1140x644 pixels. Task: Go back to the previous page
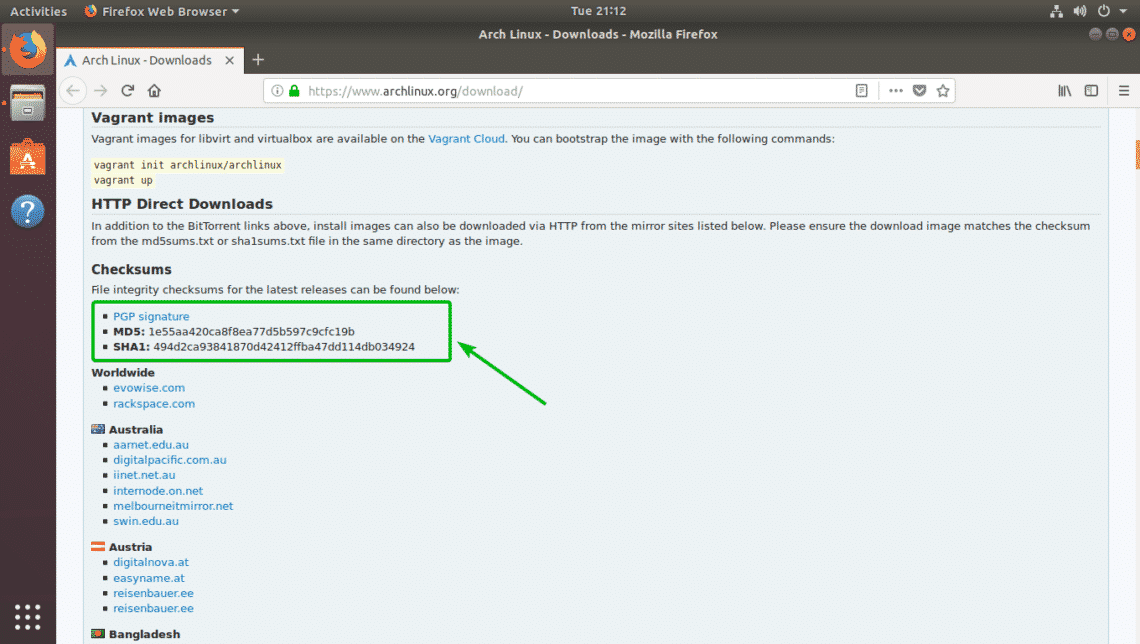click(x=73, y=91)
